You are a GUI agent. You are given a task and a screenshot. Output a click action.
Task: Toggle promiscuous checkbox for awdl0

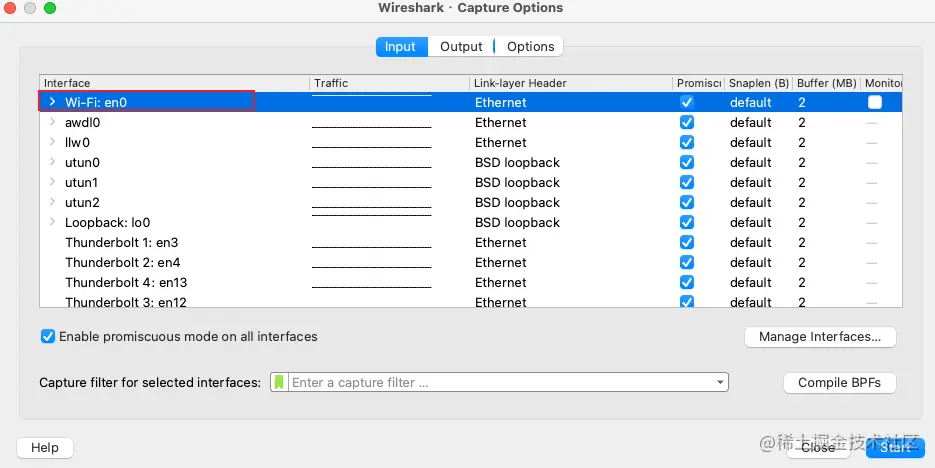pyautogui.click(x=687, y=122)
